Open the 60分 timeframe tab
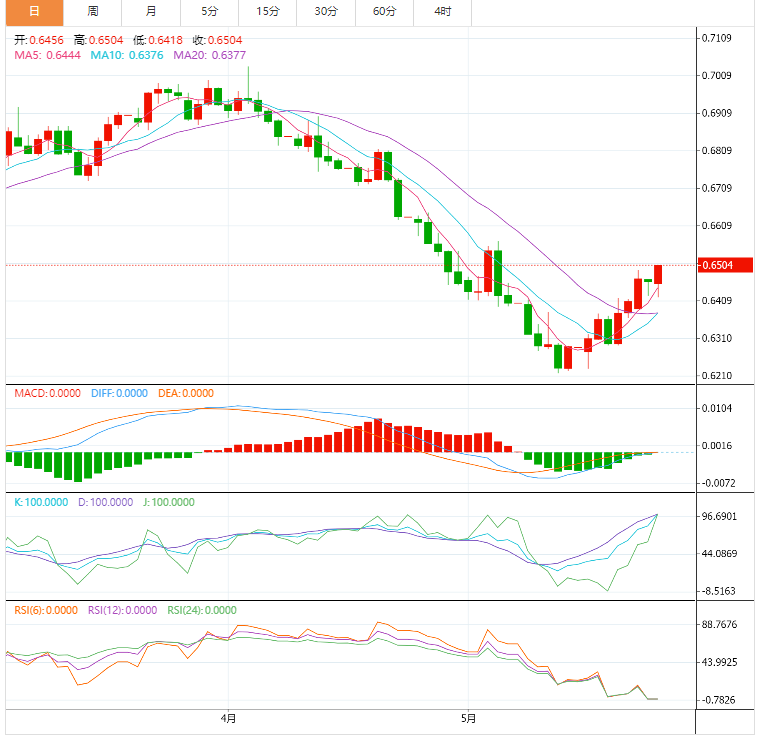 (x=384, y=12)
